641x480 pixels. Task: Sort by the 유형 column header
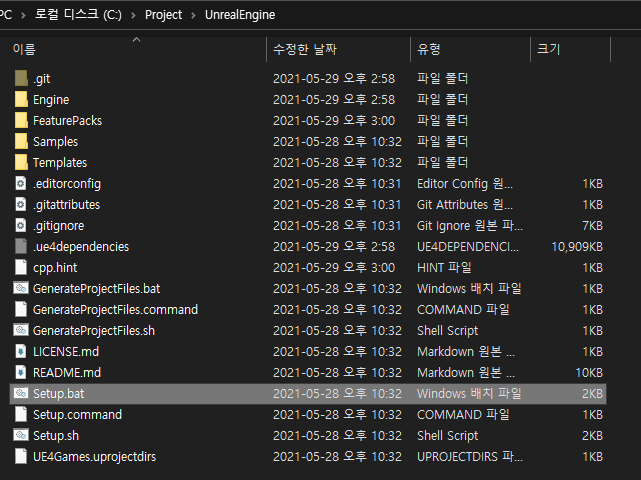(429, 49)
